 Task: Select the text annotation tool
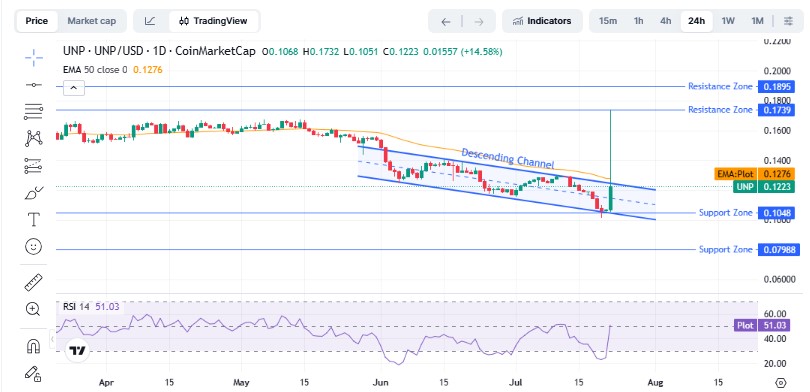(34, 219)
